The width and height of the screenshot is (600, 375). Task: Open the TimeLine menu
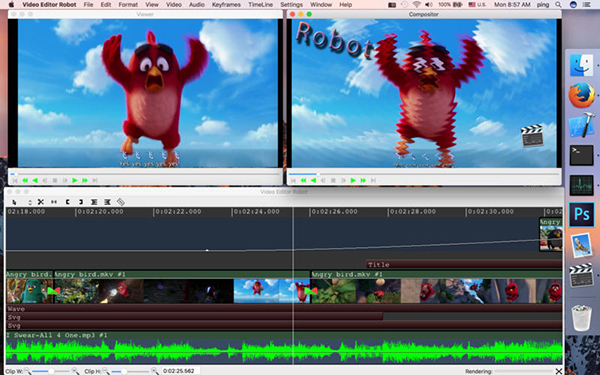261,5
